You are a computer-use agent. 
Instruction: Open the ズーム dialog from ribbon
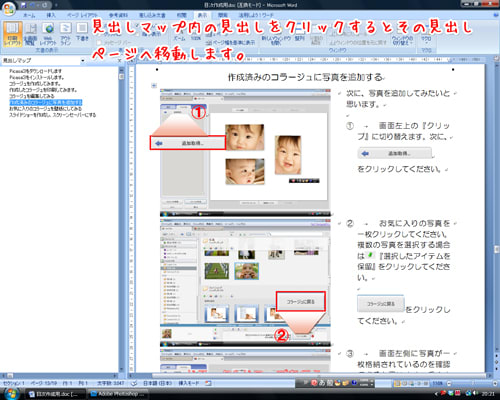[179, 34]
